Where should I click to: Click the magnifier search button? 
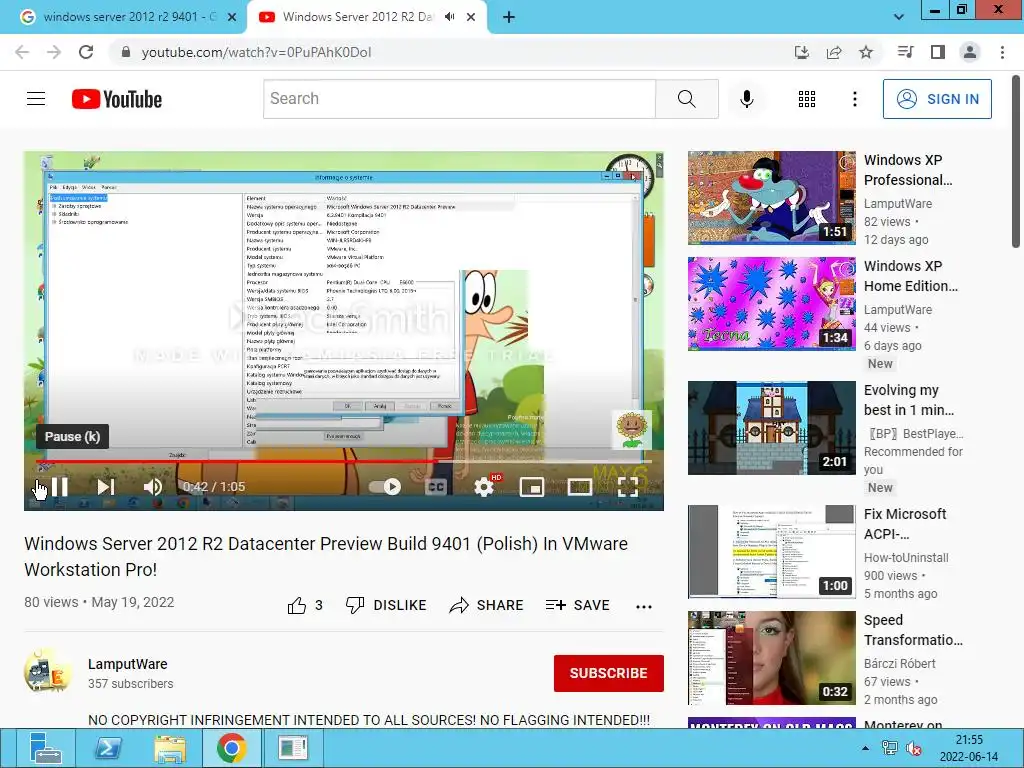pyautogui.click(x=686, y=99)
